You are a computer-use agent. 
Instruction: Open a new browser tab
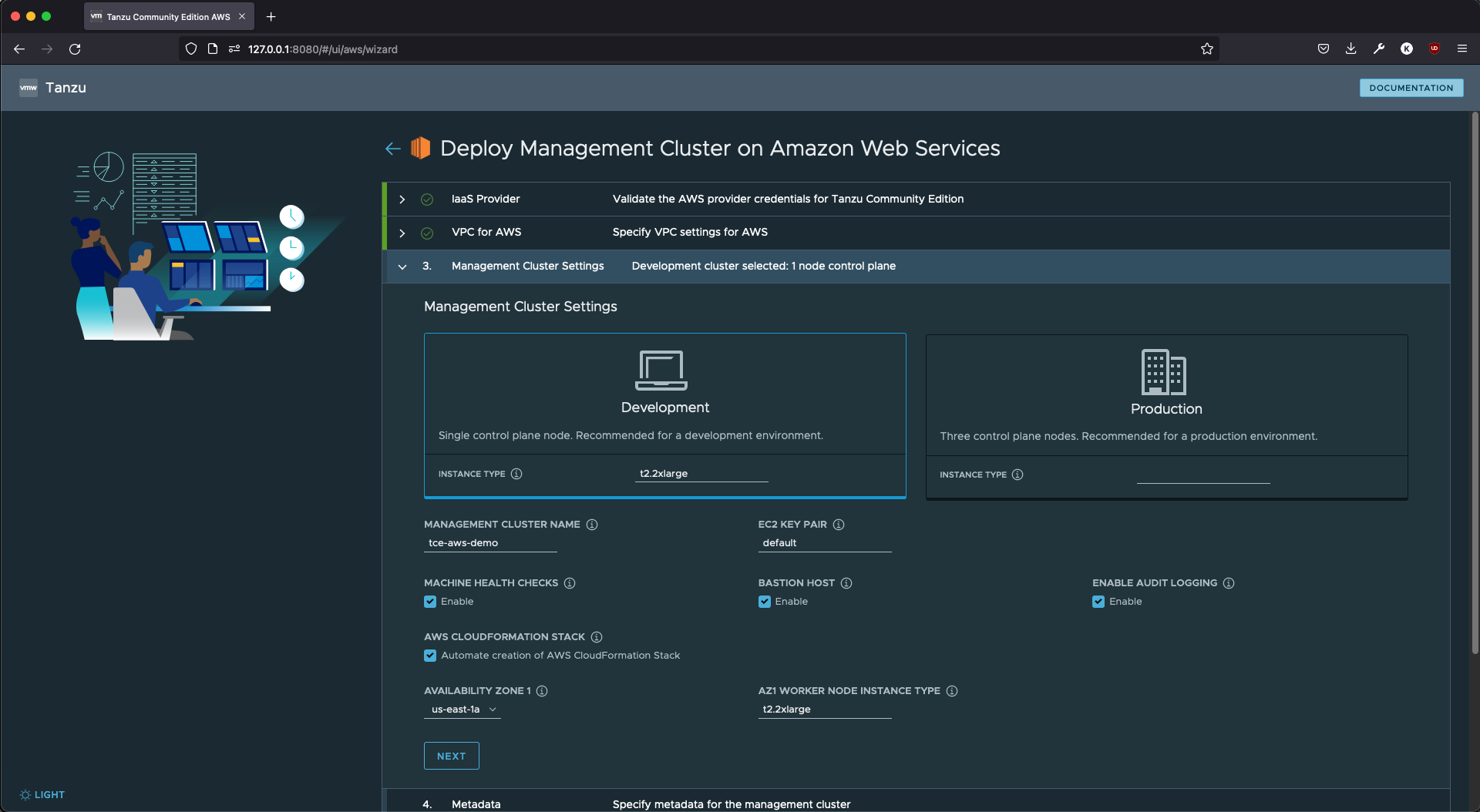(x=271, y=16)
